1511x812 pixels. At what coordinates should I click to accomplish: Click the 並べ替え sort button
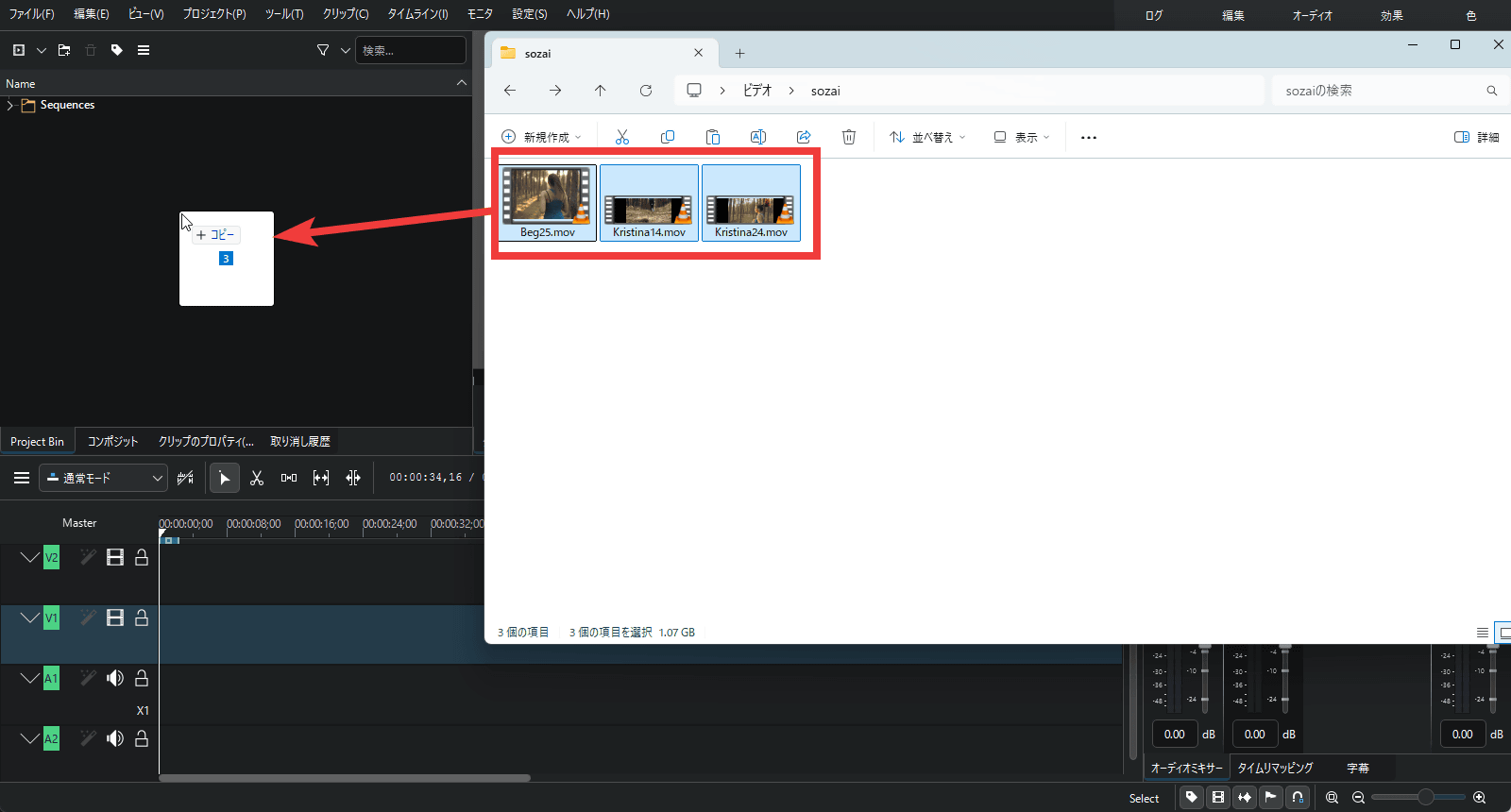[x=927, y=138]
